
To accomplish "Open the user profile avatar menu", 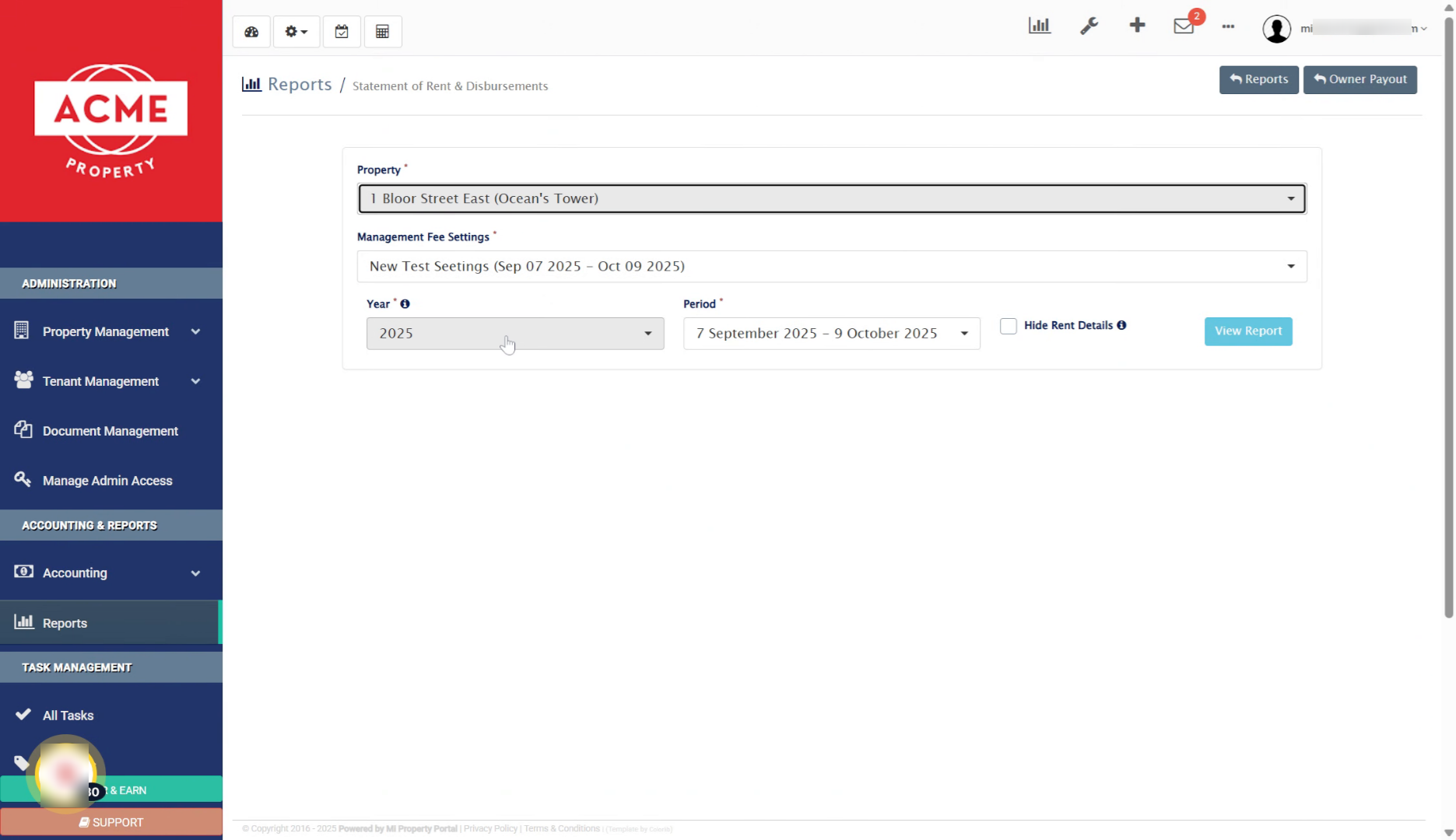I will coord(1277,29).
